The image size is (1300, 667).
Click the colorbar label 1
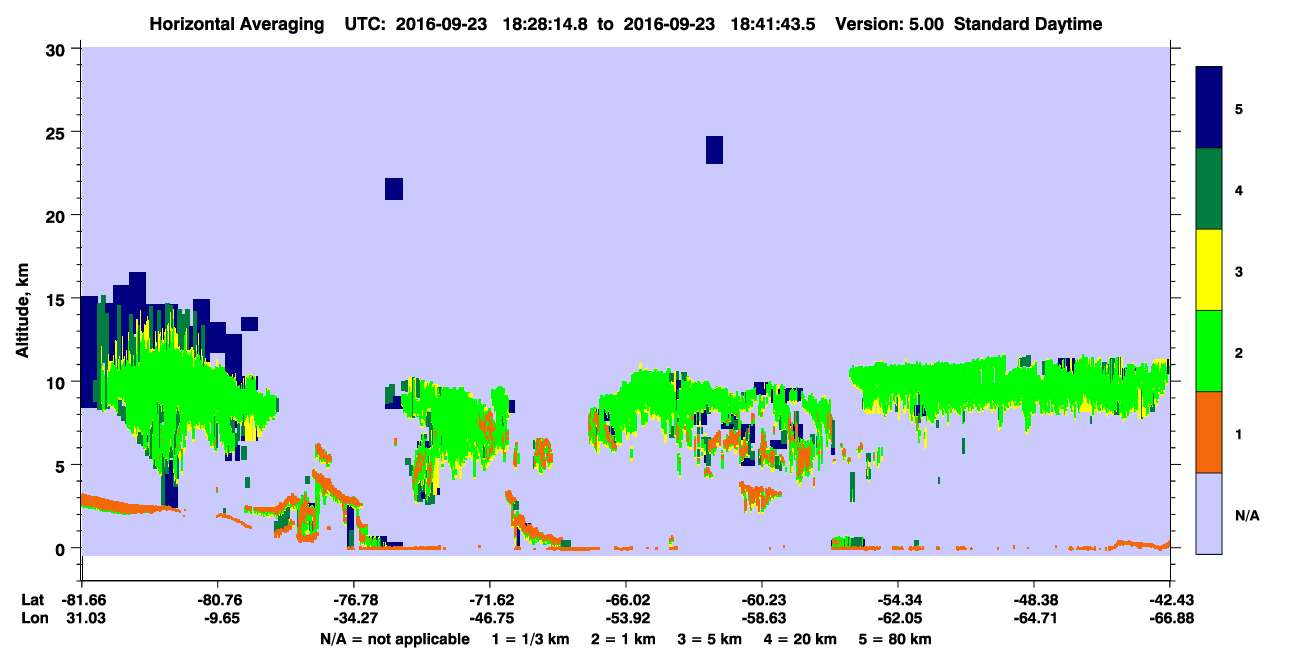(1239, 433)
